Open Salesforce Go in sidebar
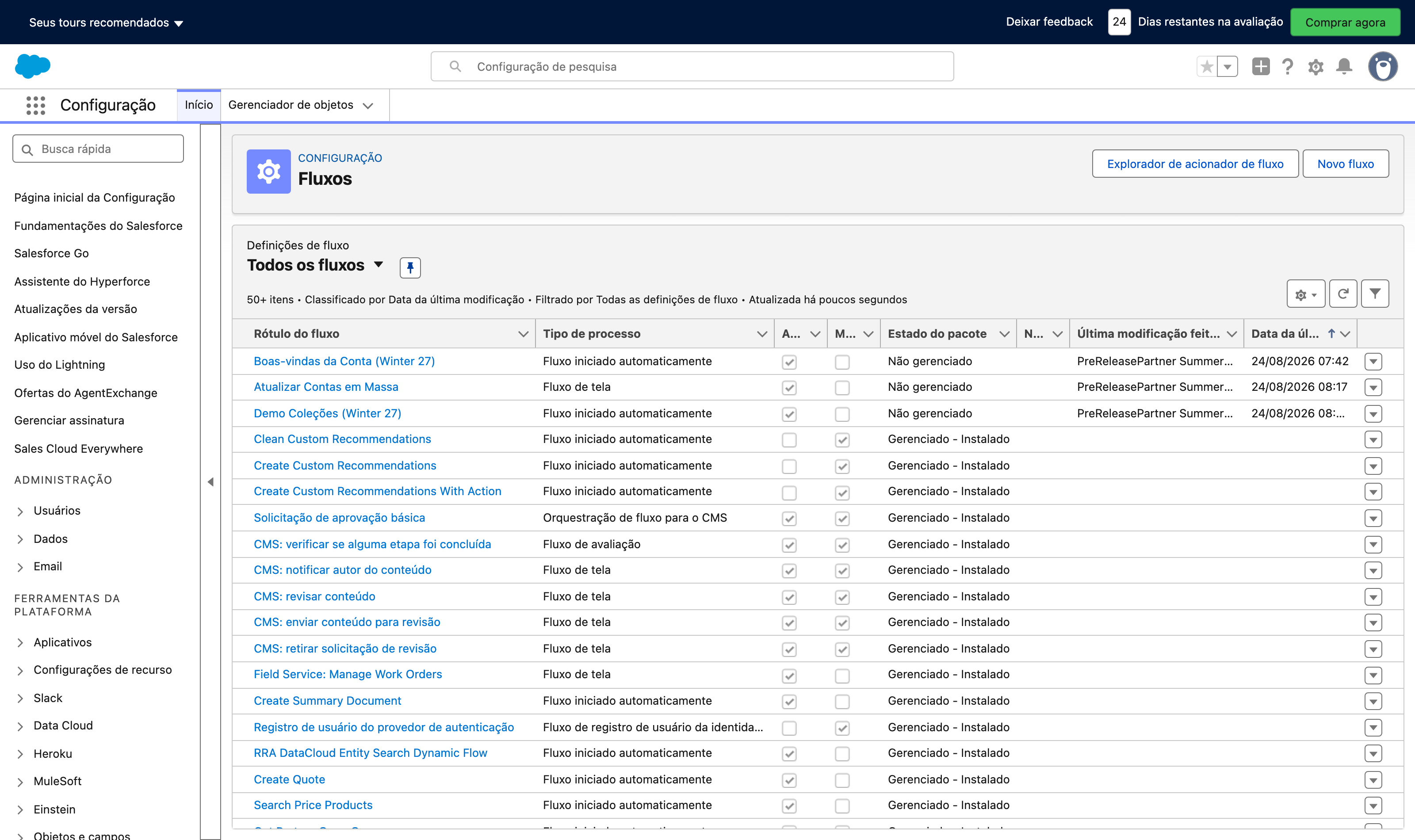The width and height of the screenshot is (1415, 840). (x=51, y=253)
